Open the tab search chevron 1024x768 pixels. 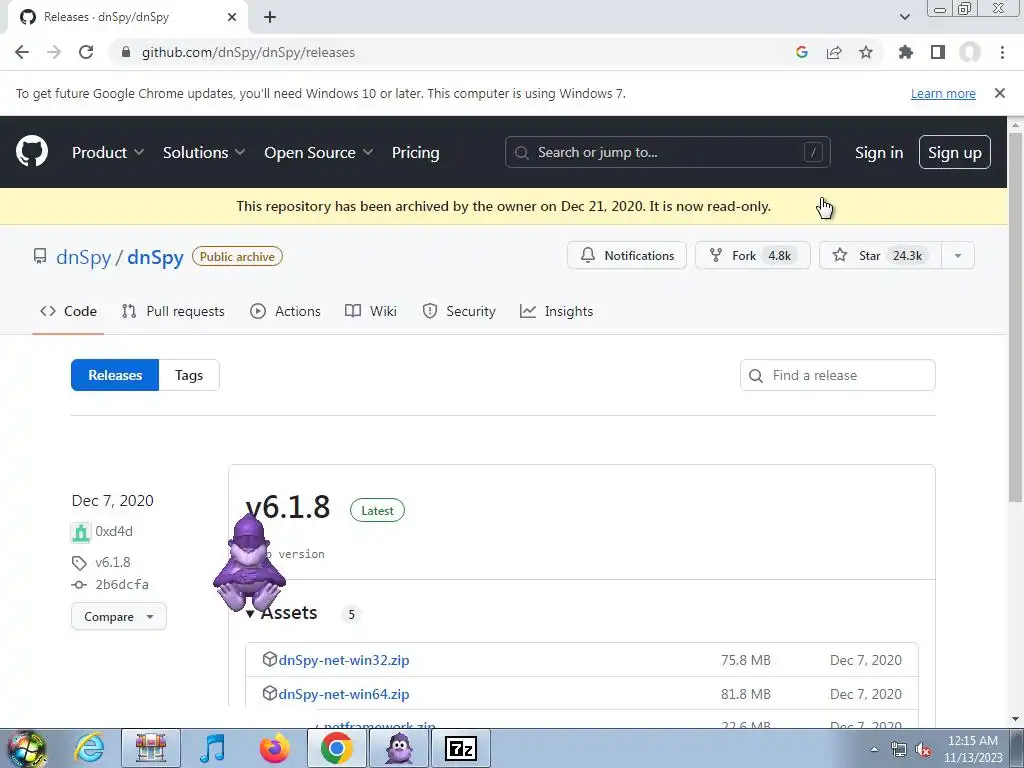tap(904, 17)
